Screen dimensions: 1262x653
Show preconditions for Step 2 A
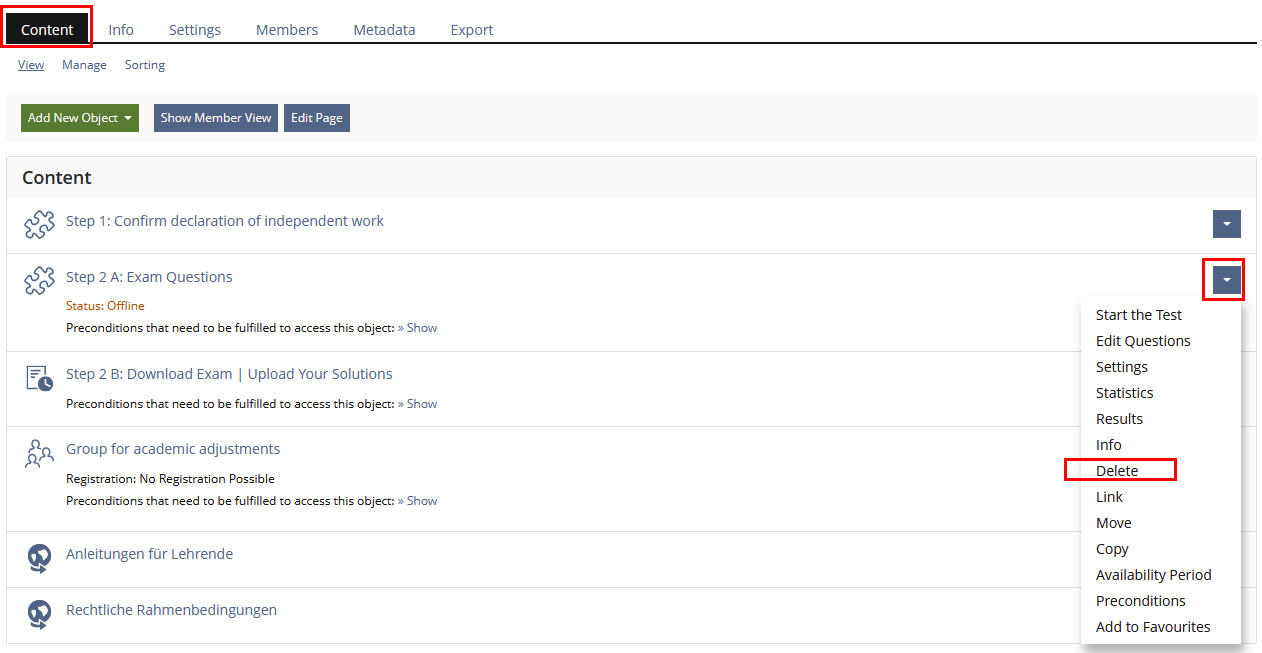point(417,328)
